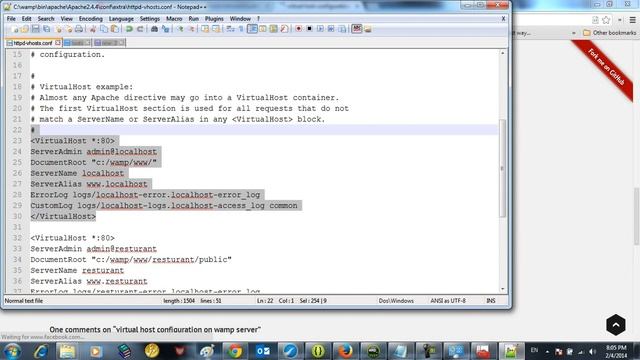This screenshot has width=640, height=360.
Task: Open the Edit menu
Action: (27, 19)
